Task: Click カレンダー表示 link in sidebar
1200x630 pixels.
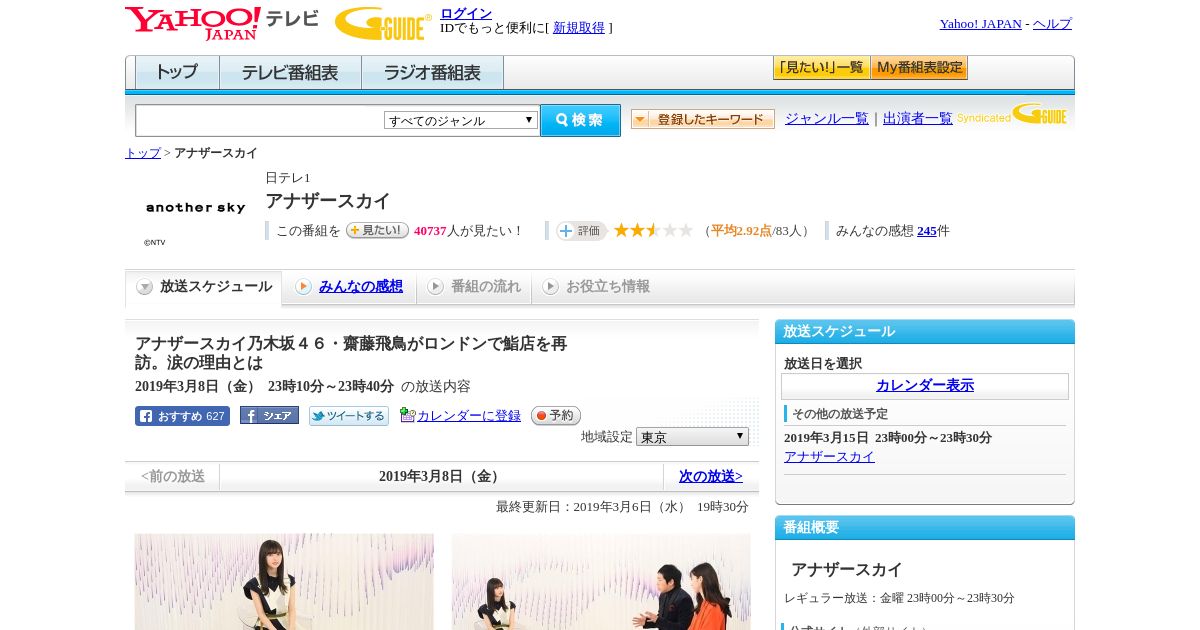Action: pos(925,385)
